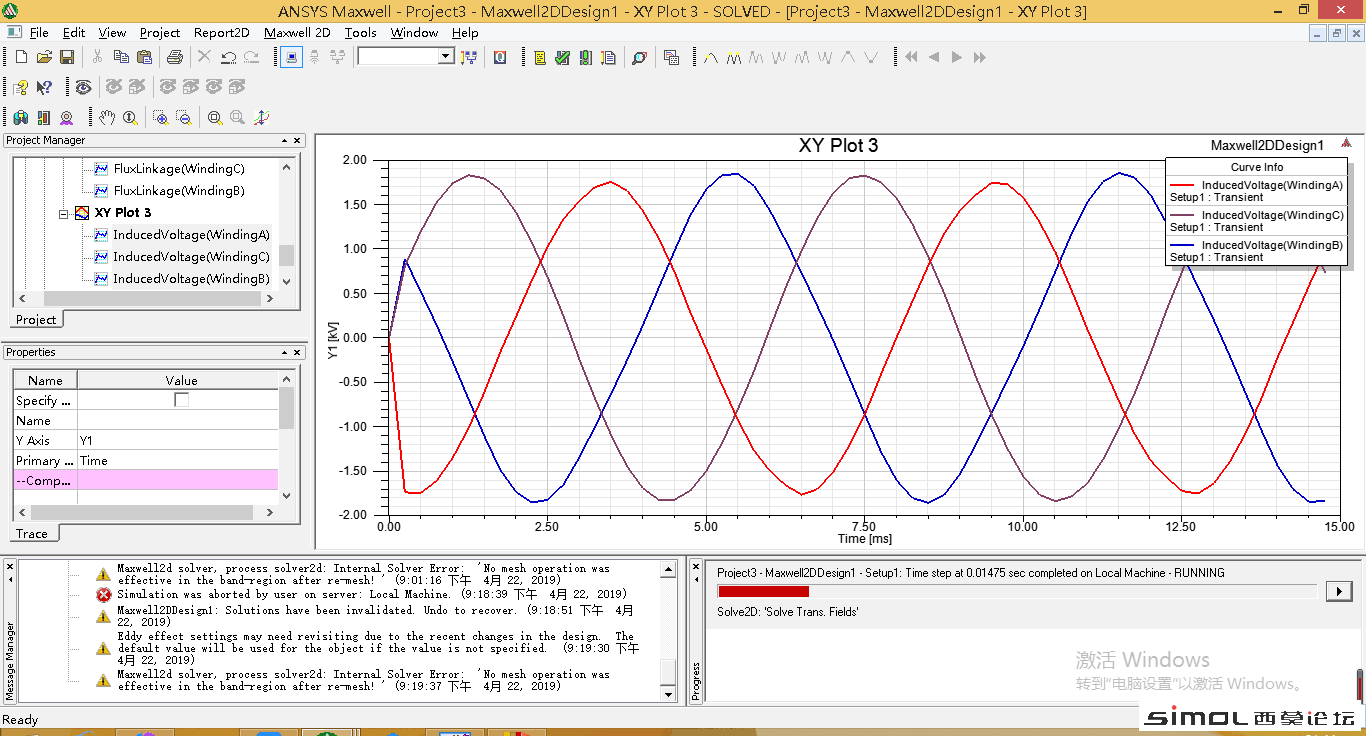Select the XY Plot 3 tree node
This screenshot has width=1366, height=736.
(123, 213)
